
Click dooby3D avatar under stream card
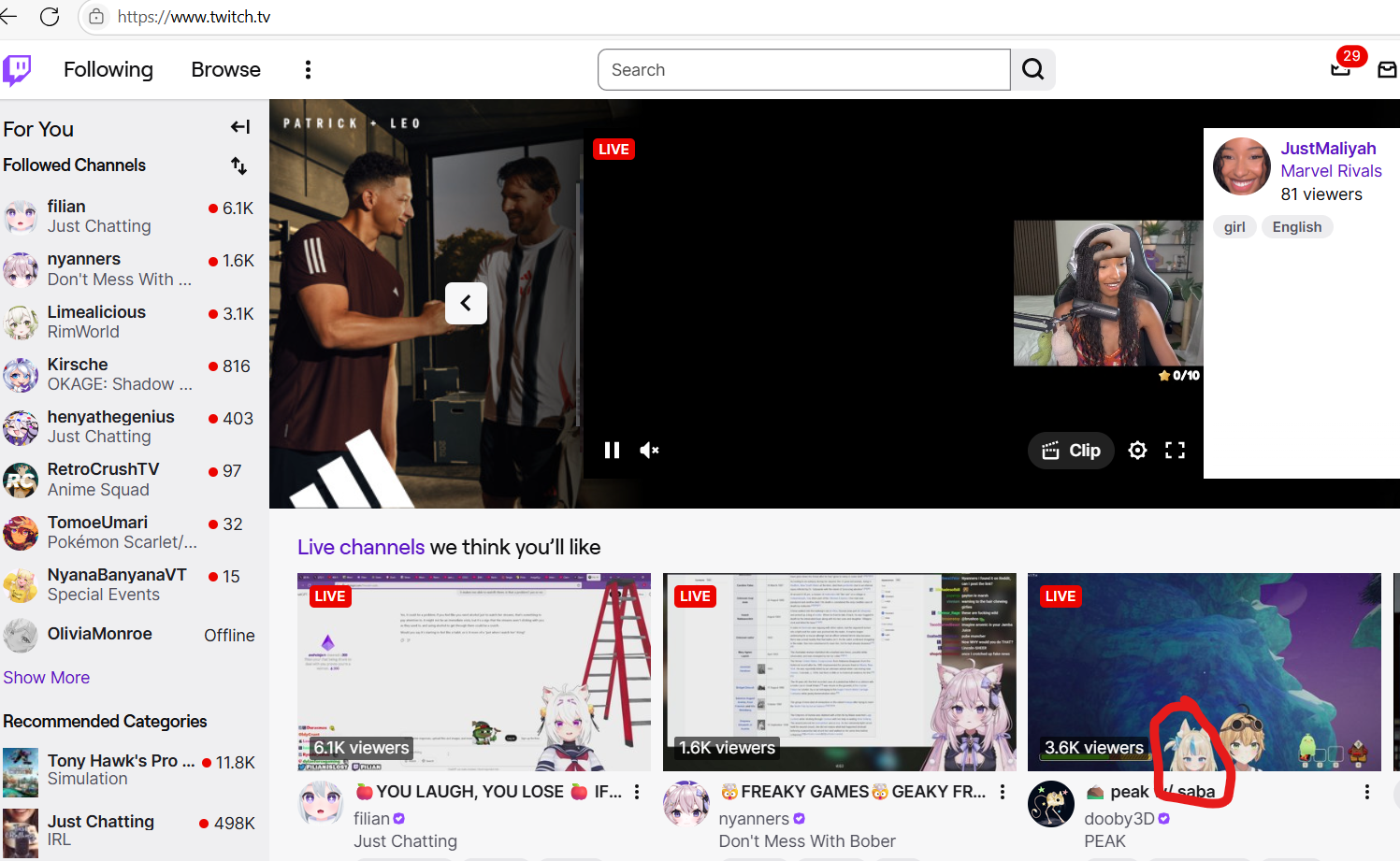click(1051, 804)
